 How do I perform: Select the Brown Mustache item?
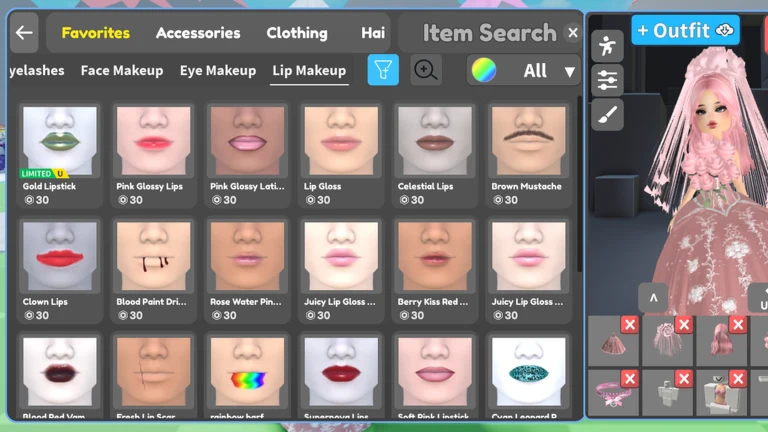tap(528, 155)
